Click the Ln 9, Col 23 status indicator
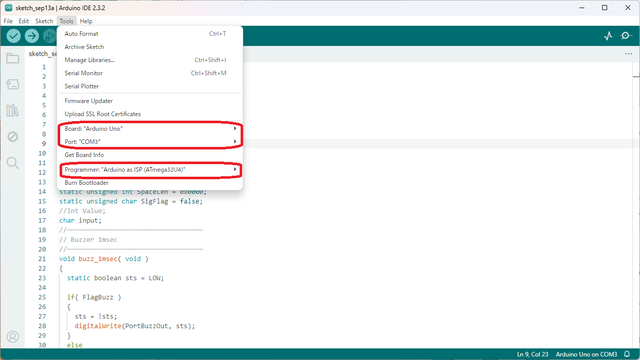 pyautogui.click(x=532, y=354)
